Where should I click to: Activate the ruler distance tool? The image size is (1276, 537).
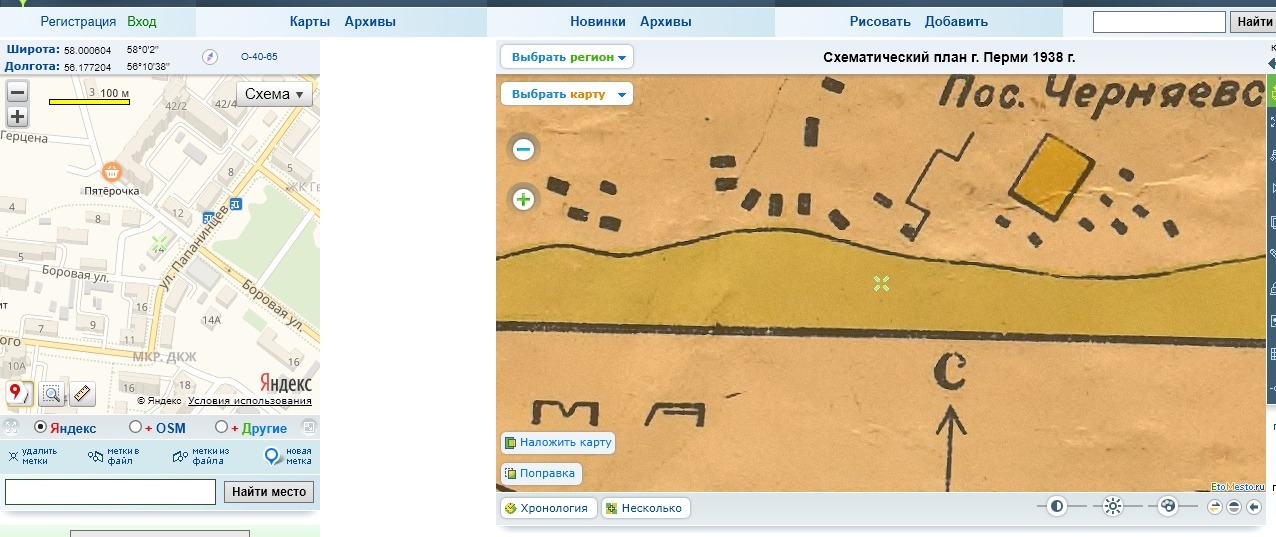tap(83, 394)
